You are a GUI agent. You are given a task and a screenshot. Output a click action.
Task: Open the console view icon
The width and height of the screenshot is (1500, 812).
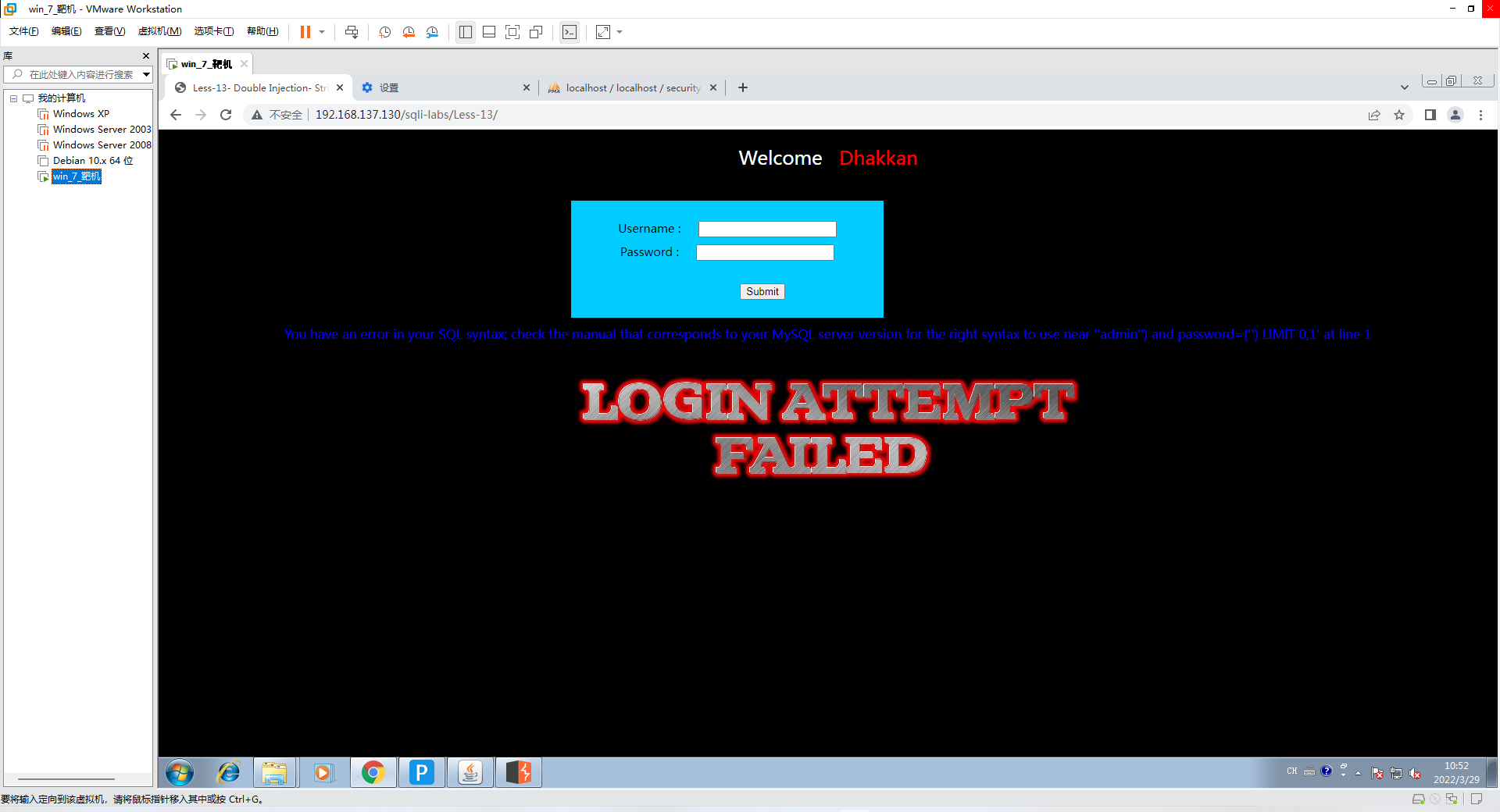tap(570, 32)
